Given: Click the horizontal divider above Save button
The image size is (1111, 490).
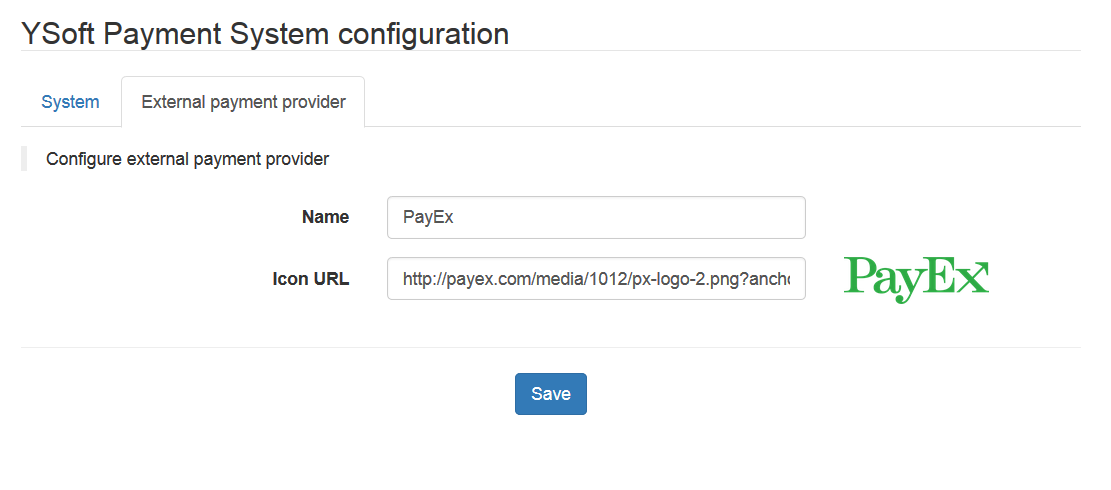Looking at the screenshot, I should pos(550,347).
